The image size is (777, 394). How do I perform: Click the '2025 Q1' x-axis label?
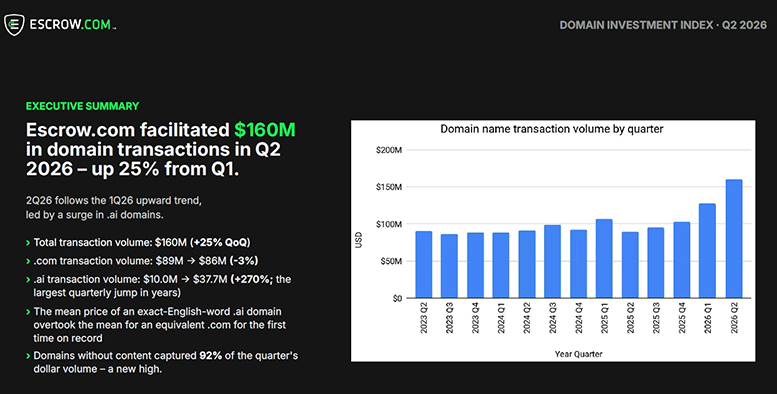tap(605, 318)
